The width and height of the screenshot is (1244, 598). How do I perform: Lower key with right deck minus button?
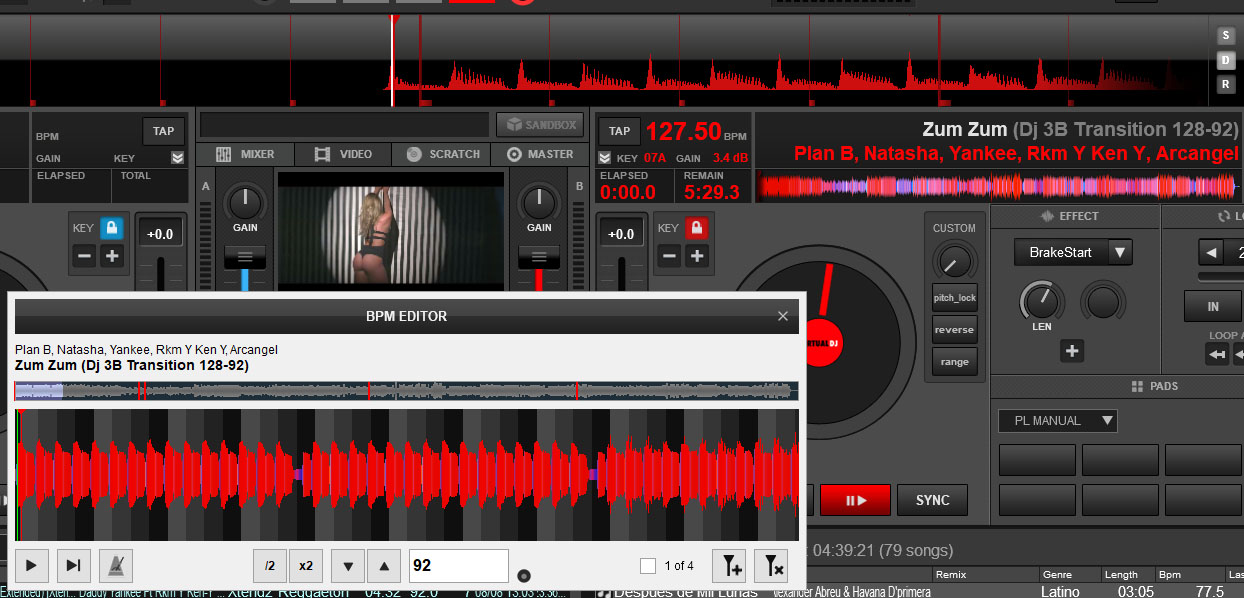[669, 257]
